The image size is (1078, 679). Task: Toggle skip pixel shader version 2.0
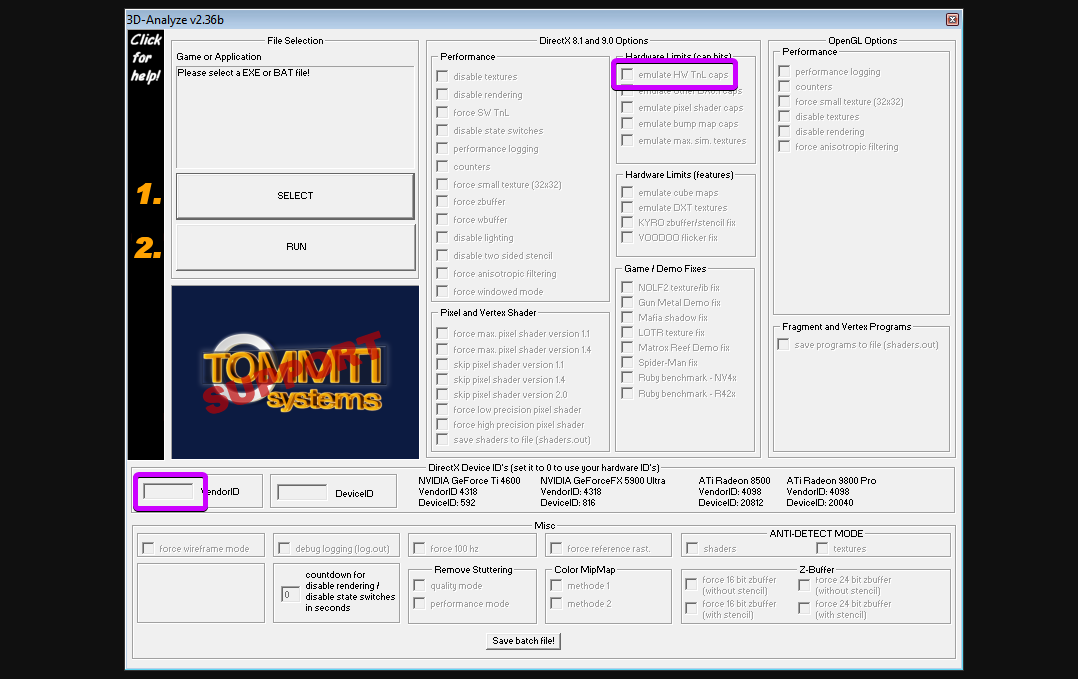pyautogui.click(x=442, y=394)
